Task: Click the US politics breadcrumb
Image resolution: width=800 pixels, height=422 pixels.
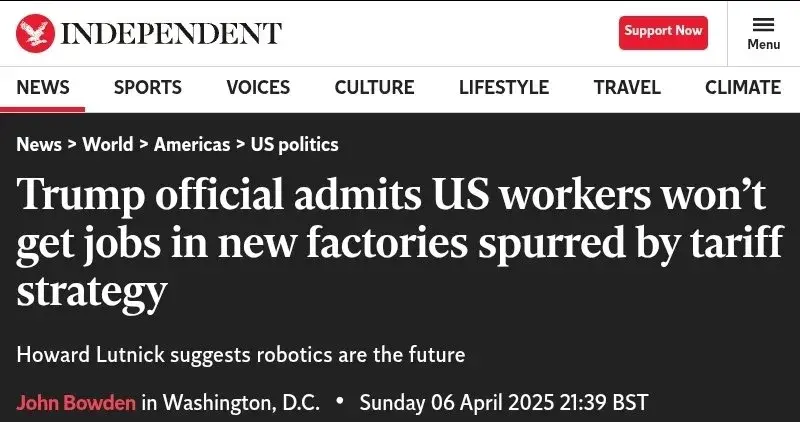Action: 294,144
